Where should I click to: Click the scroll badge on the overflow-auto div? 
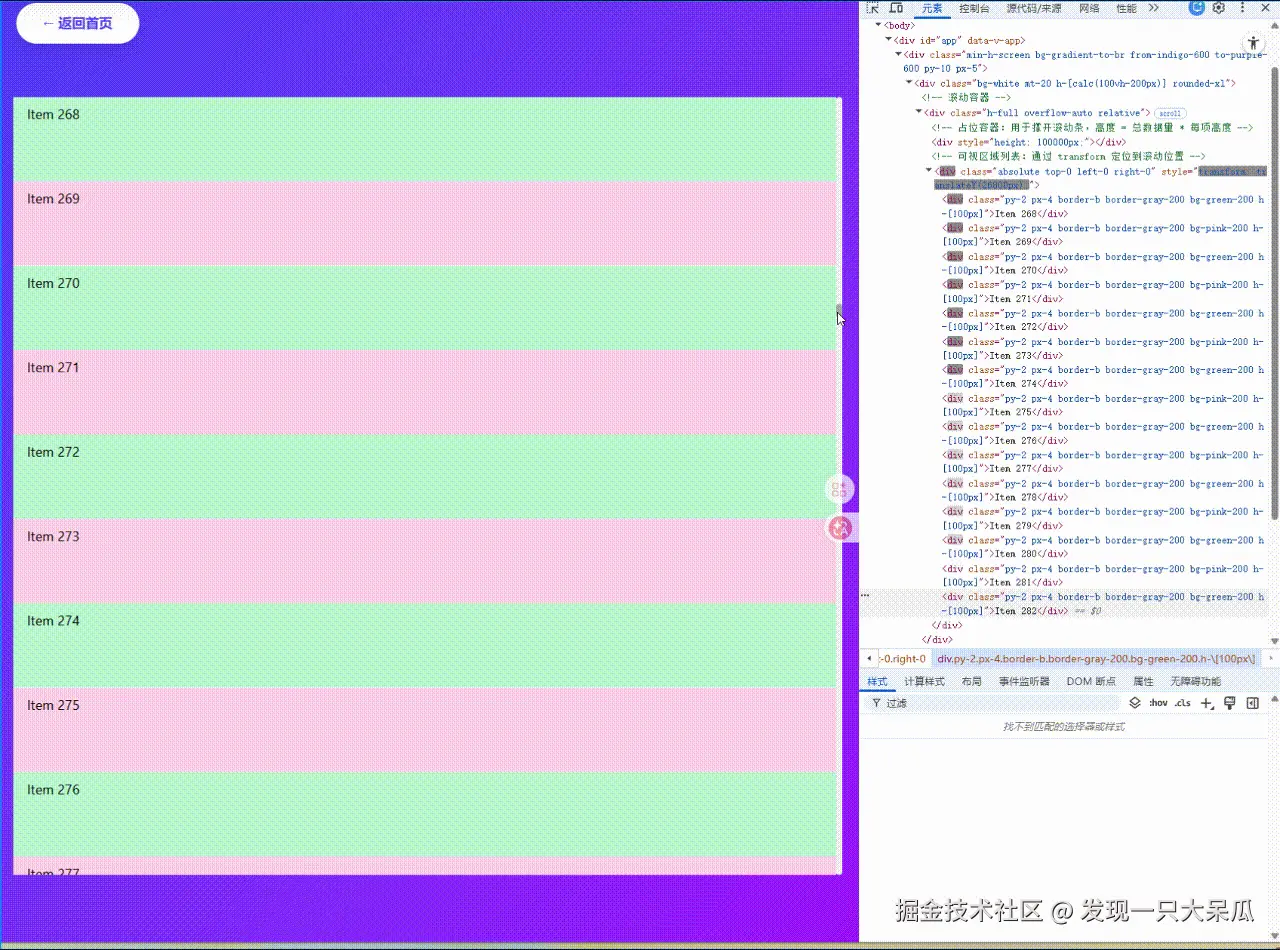[1168, 112]
